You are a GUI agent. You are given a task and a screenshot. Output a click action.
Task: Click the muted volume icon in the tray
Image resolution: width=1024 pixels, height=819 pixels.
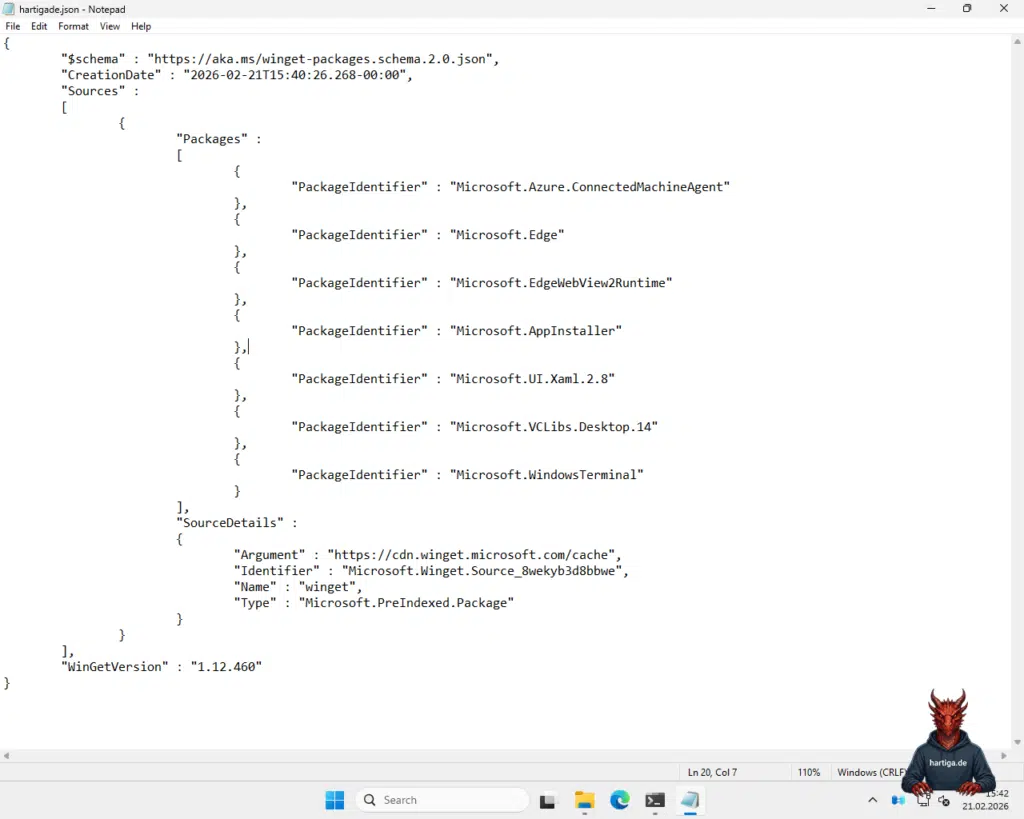944,801
